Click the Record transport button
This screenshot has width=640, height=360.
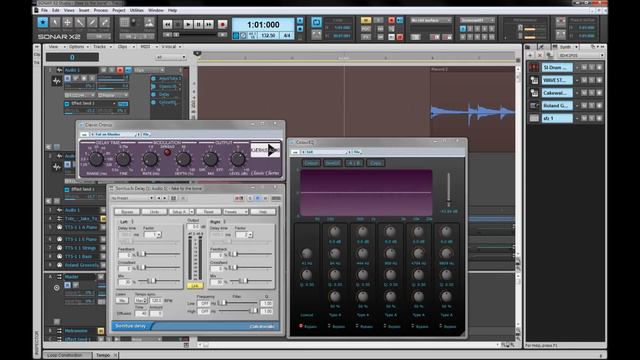click(x=222, y=24)
